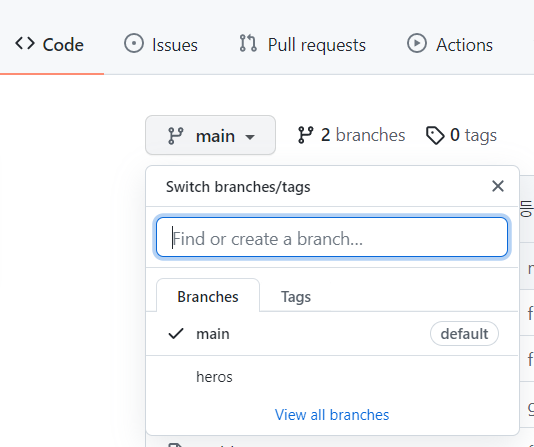Image resolution: width=534 pixels, height=447 pixels.
Task: Open the Issues tab
Action: click(161, 45)
